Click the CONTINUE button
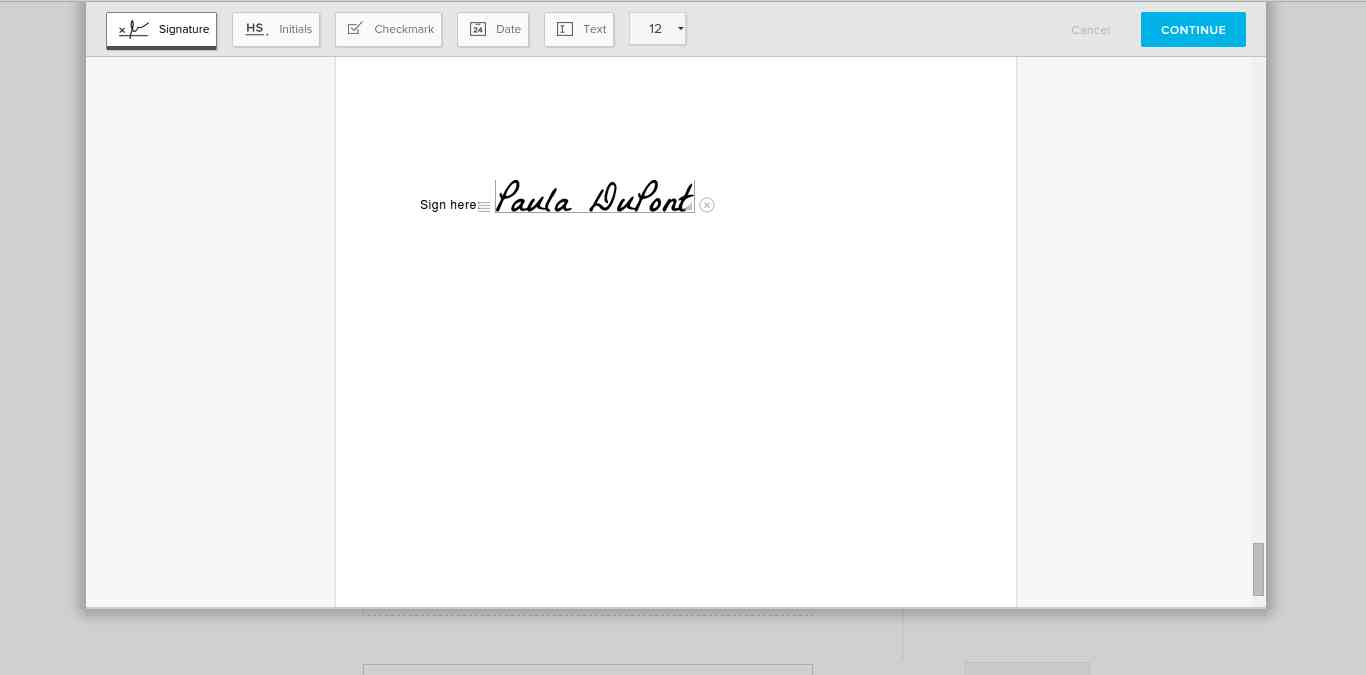The image size is (1366, 675). pos(1193,30)
